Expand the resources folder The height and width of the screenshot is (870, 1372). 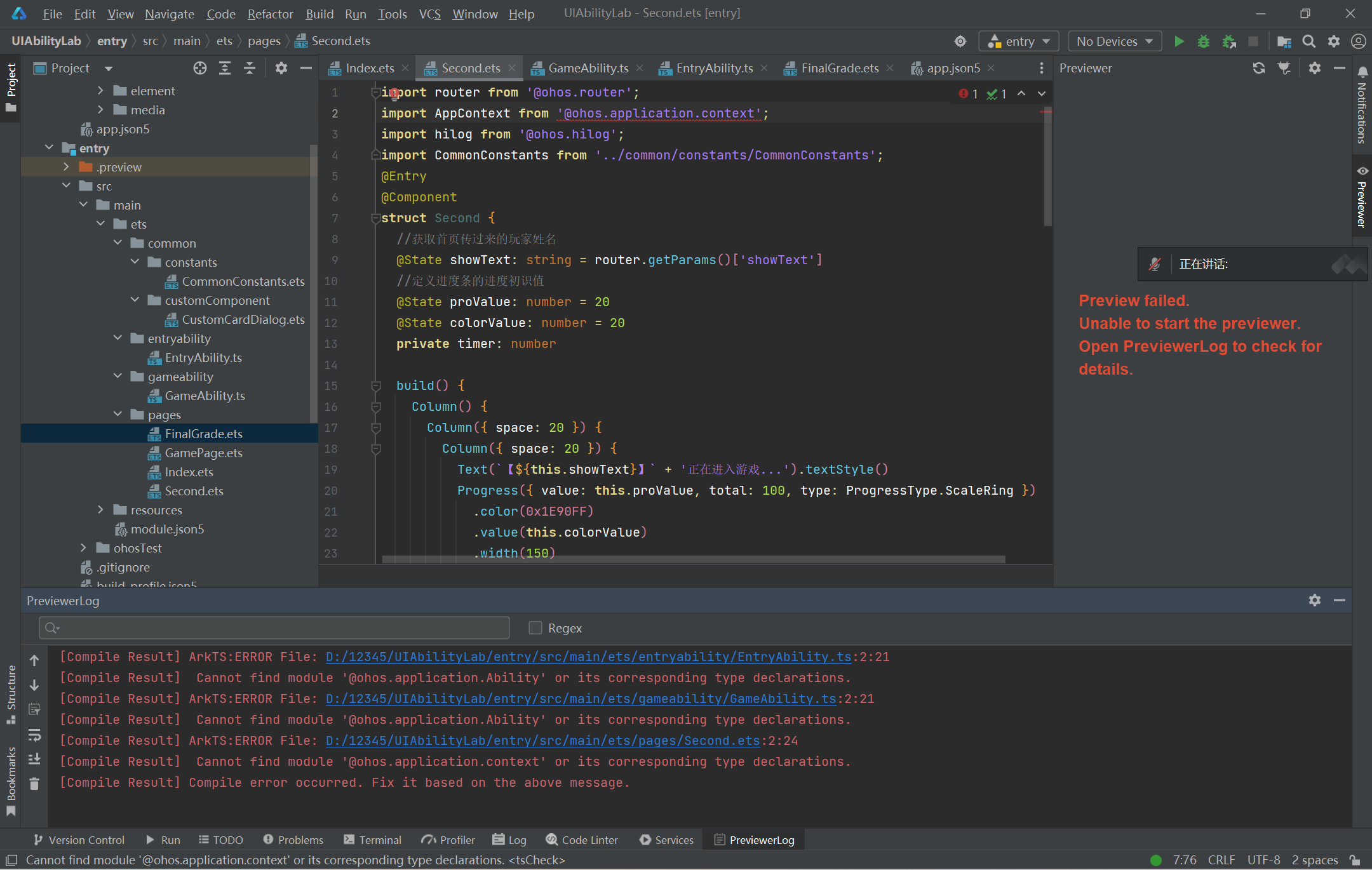[100, 510]
